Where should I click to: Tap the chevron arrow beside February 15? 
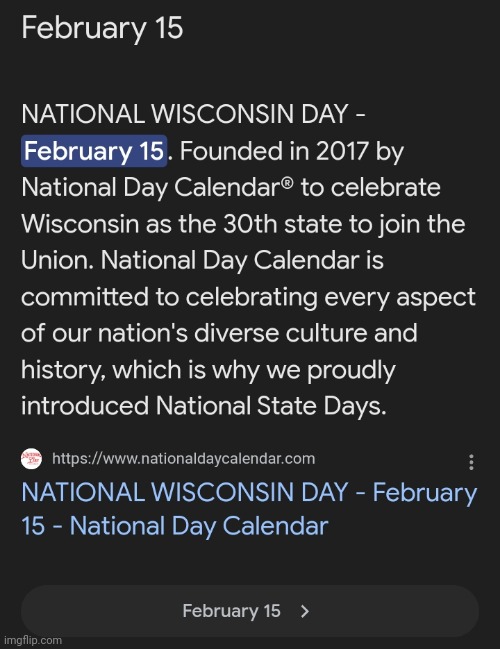pos(305,611)
